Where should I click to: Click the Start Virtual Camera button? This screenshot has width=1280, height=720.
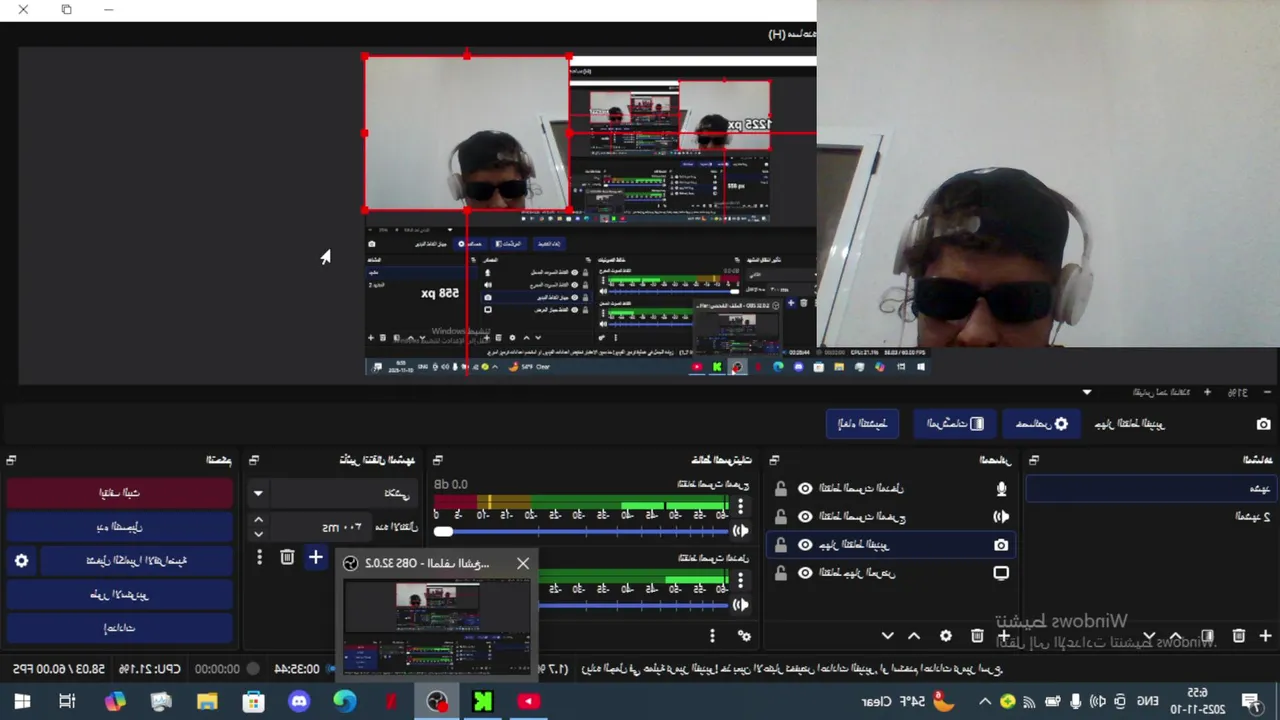[x=137, y=561]
